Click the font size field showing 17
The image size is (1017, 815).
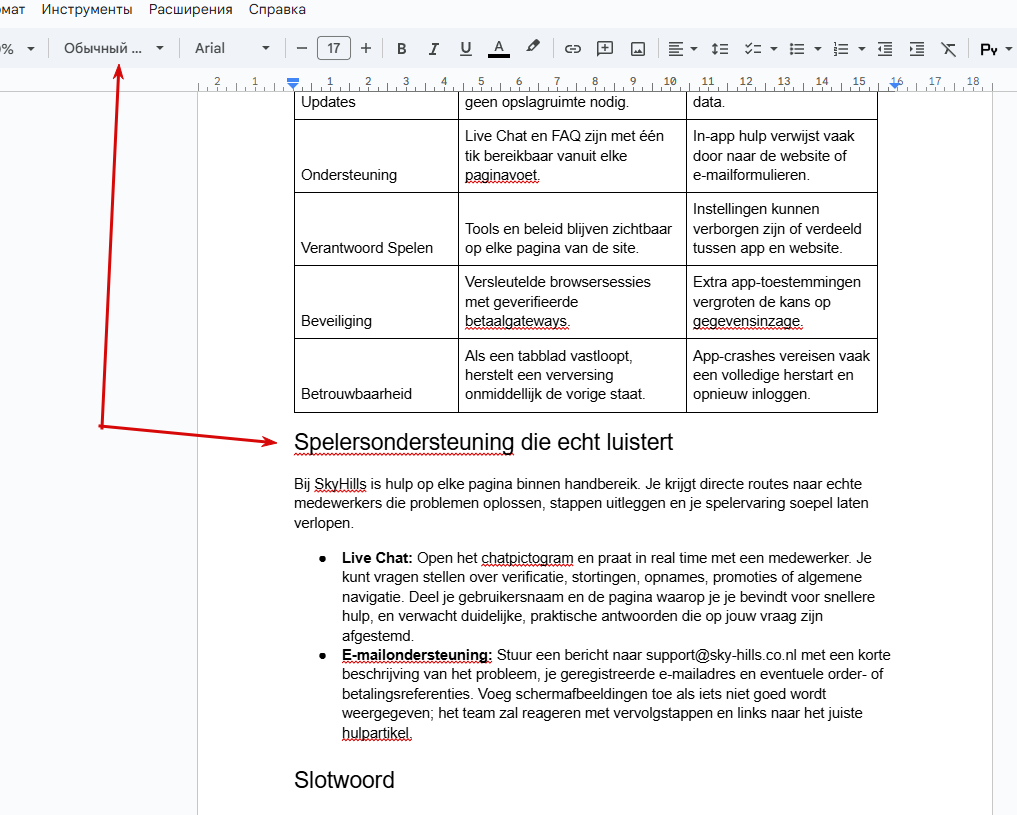point(334,49)
